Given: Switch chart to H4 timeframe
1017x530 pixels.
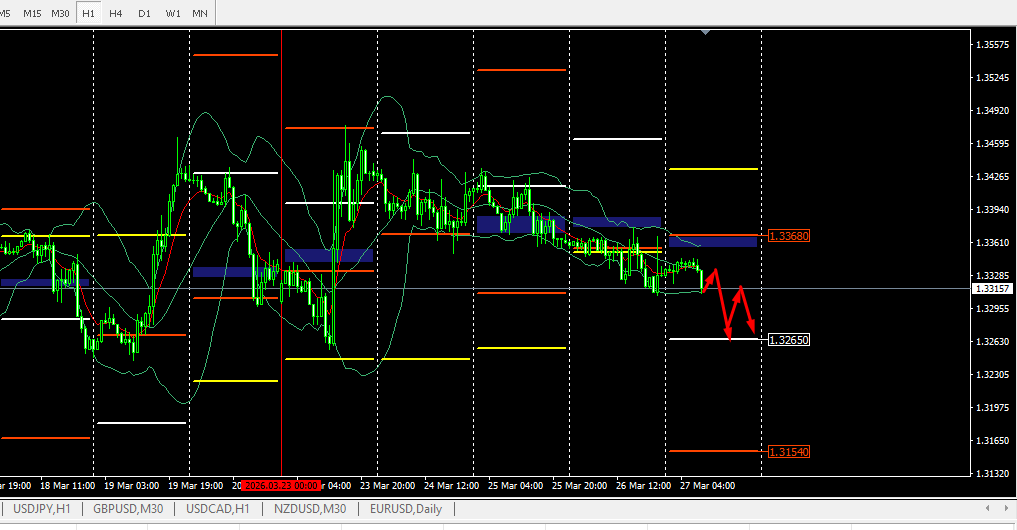Looking at the screenshot, I should click(x=116, y=13).
